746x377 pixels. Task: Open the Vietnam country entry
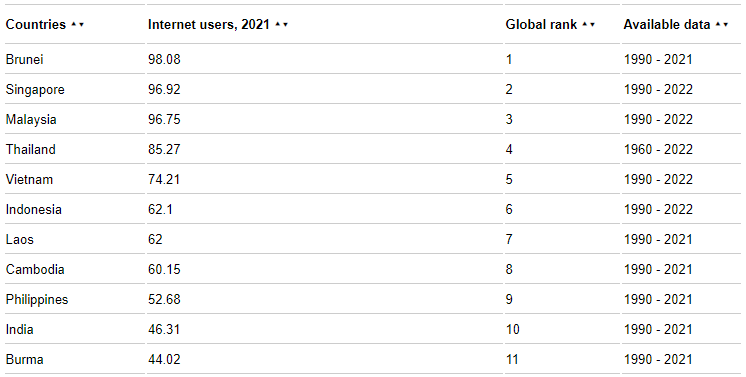29,179
